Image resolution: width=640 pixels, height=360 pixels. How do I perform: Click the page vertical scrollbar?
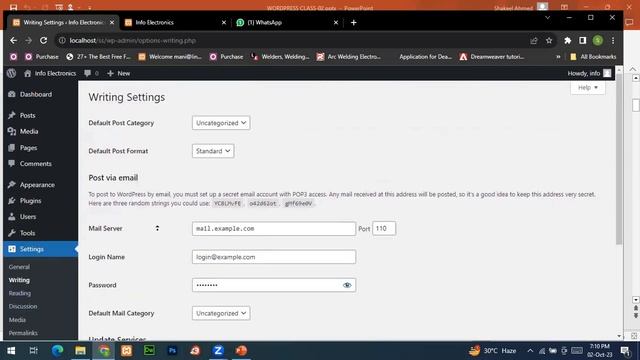coord(619,159)
